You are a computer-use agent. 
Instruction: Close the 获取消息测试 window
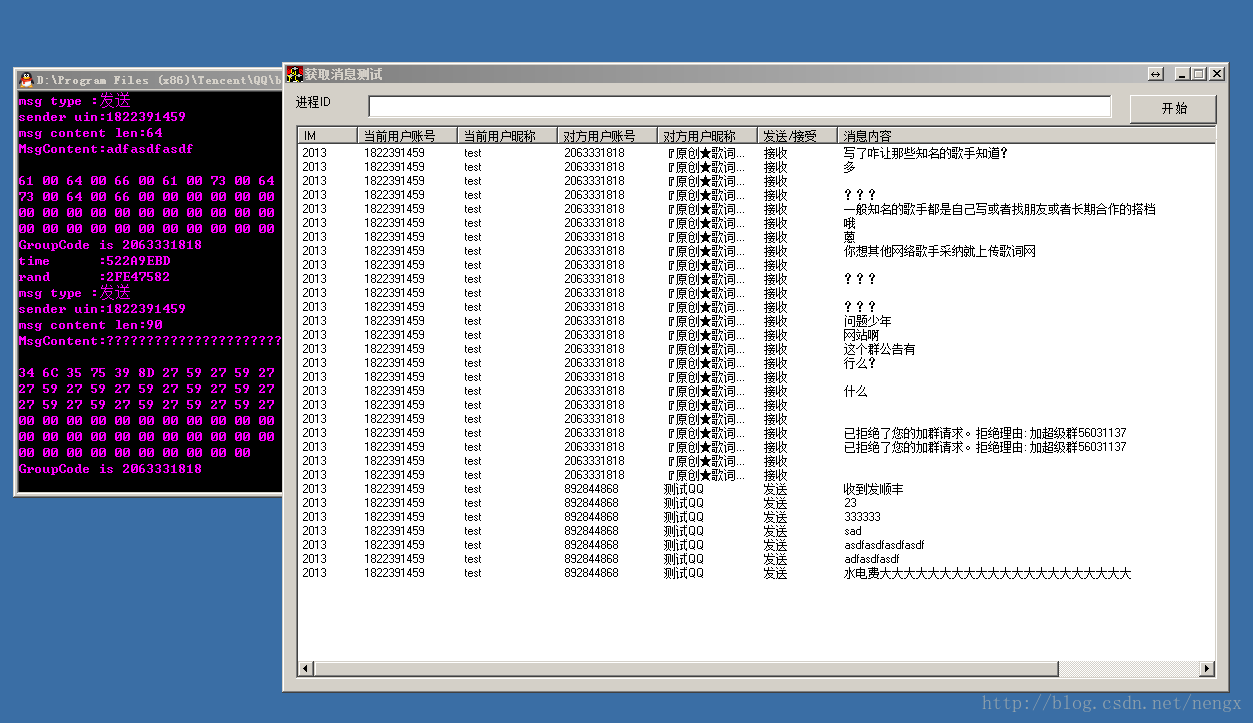tap(1217, 74)
